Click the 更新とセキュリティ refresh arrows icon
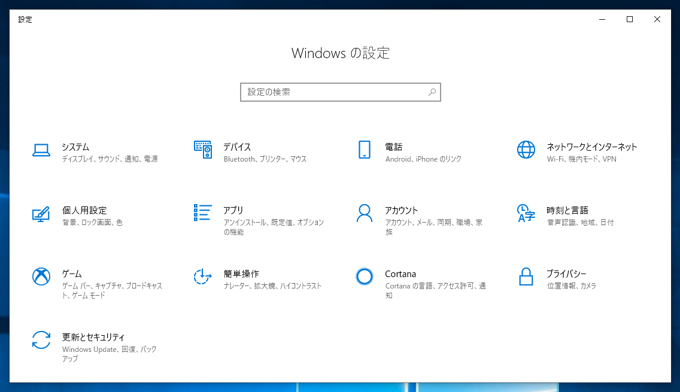The height and width of the screenshot is (392, 680). (41, 340)
